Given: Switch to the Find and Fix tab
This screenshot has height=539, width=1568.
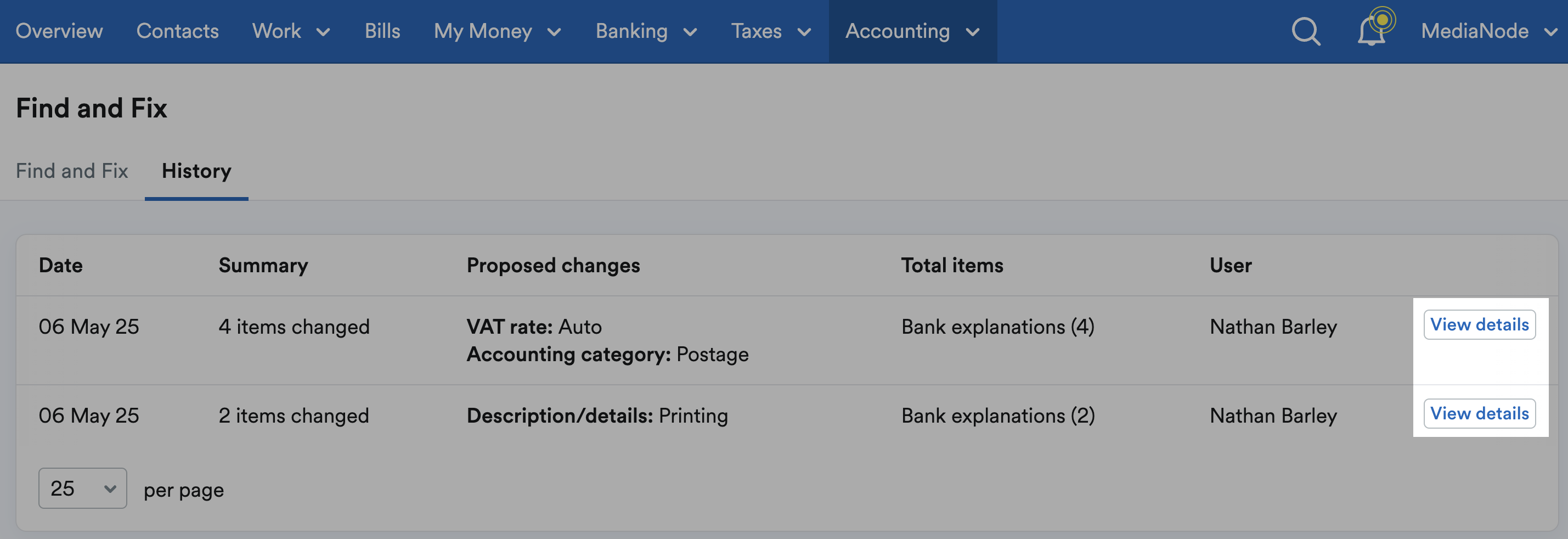Looking at the screenshot, I should click(72, 171).
